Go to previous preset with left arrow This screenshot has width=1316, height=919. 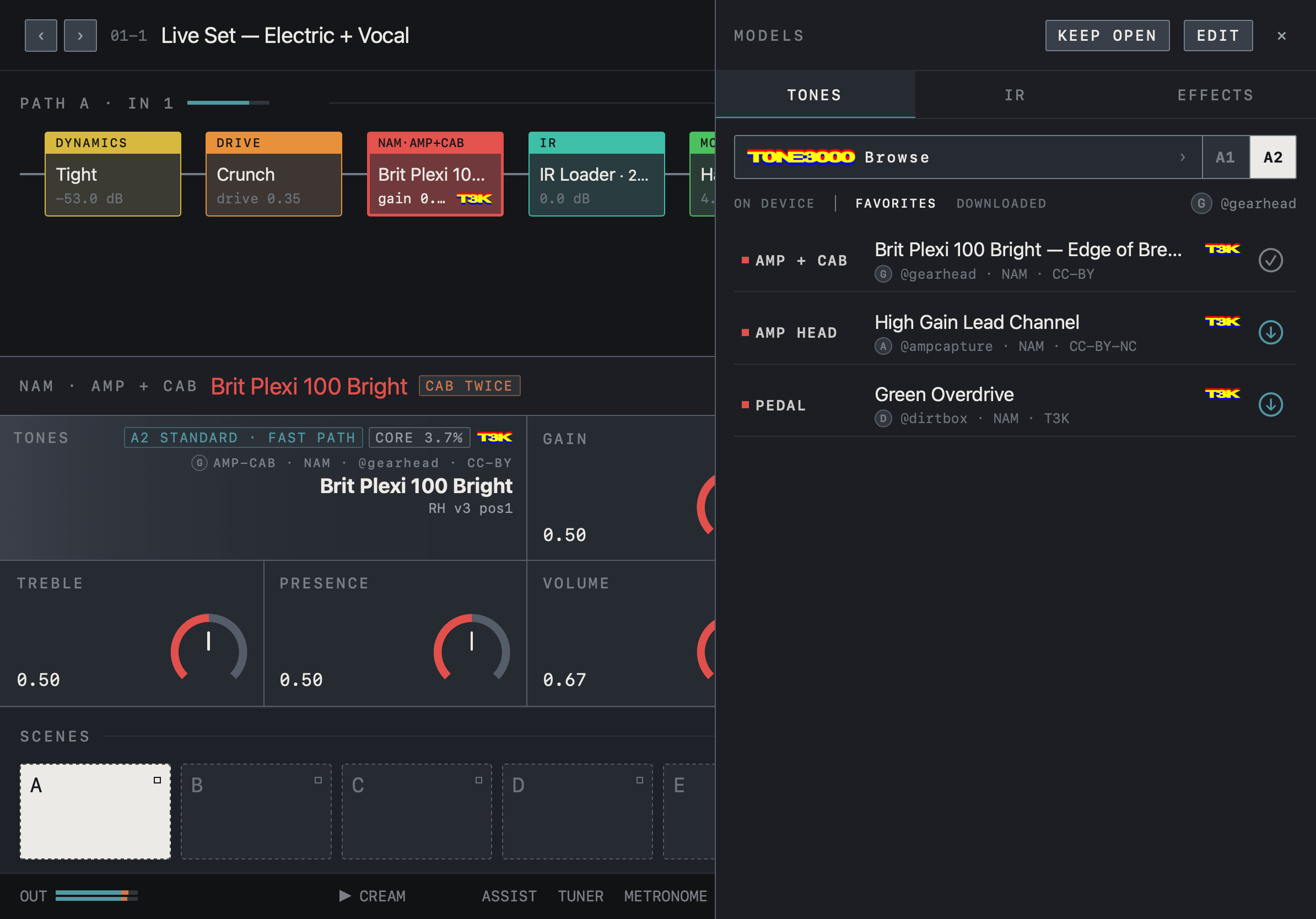41,35
